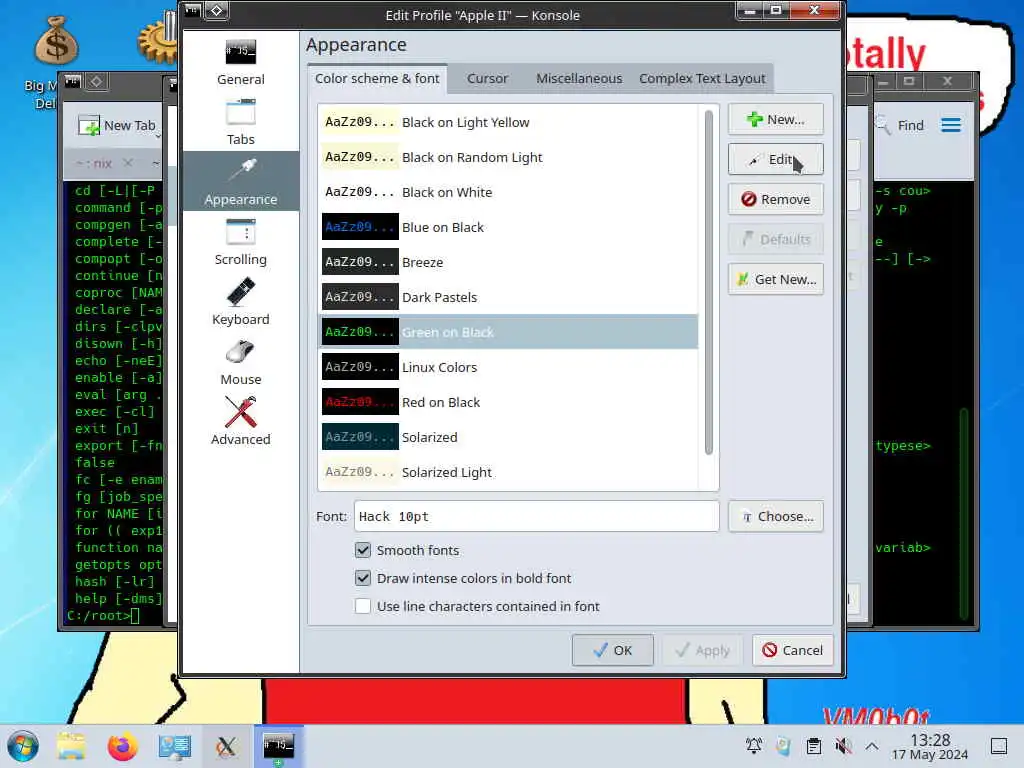
Task: Click the show desktop button in the taskbar
Action: [999, 745]
